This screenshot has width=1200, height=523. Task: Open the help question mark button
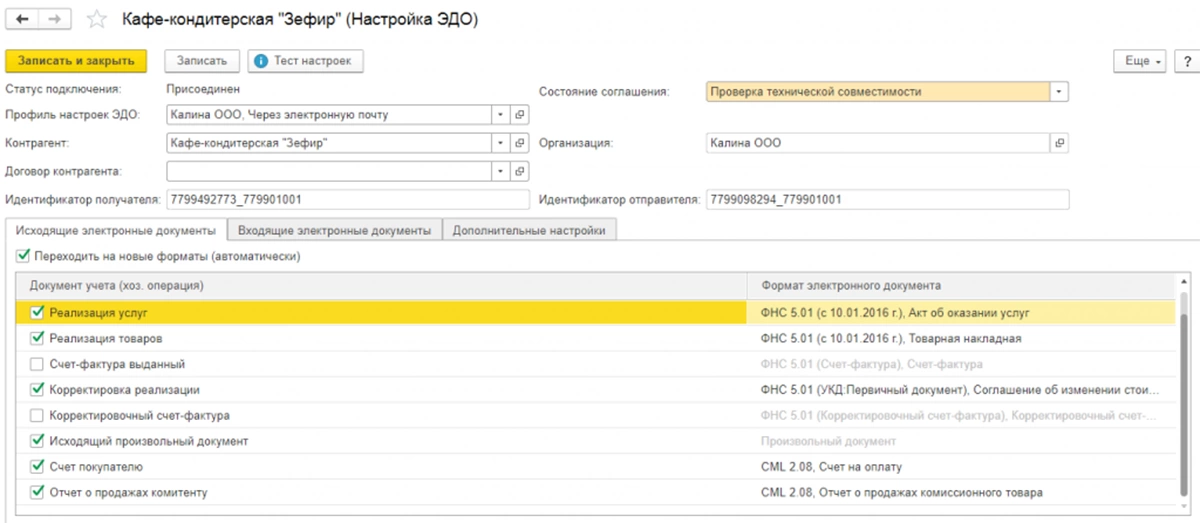(1189, 61)
